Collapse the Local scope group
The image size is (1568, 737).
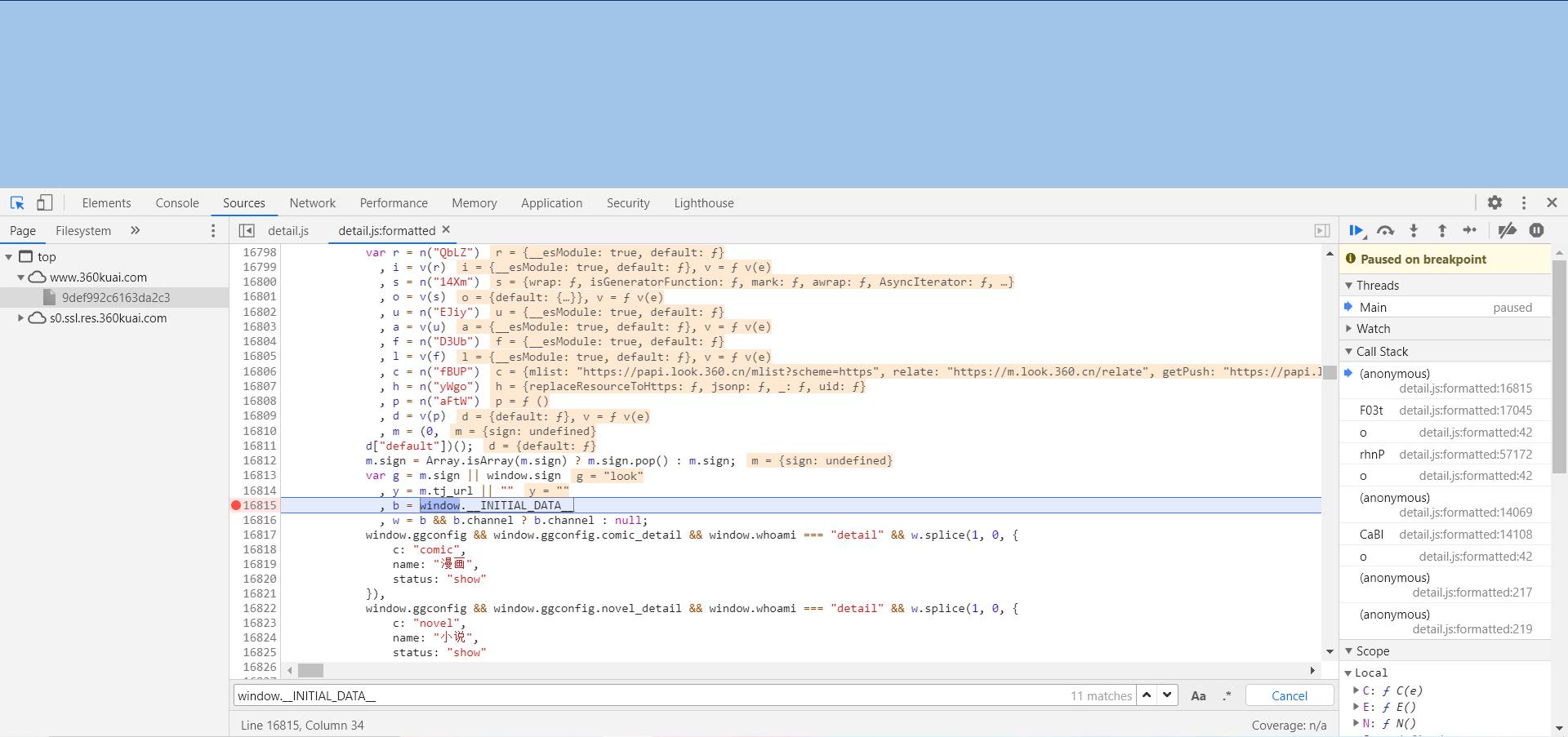click(1348, 673)
